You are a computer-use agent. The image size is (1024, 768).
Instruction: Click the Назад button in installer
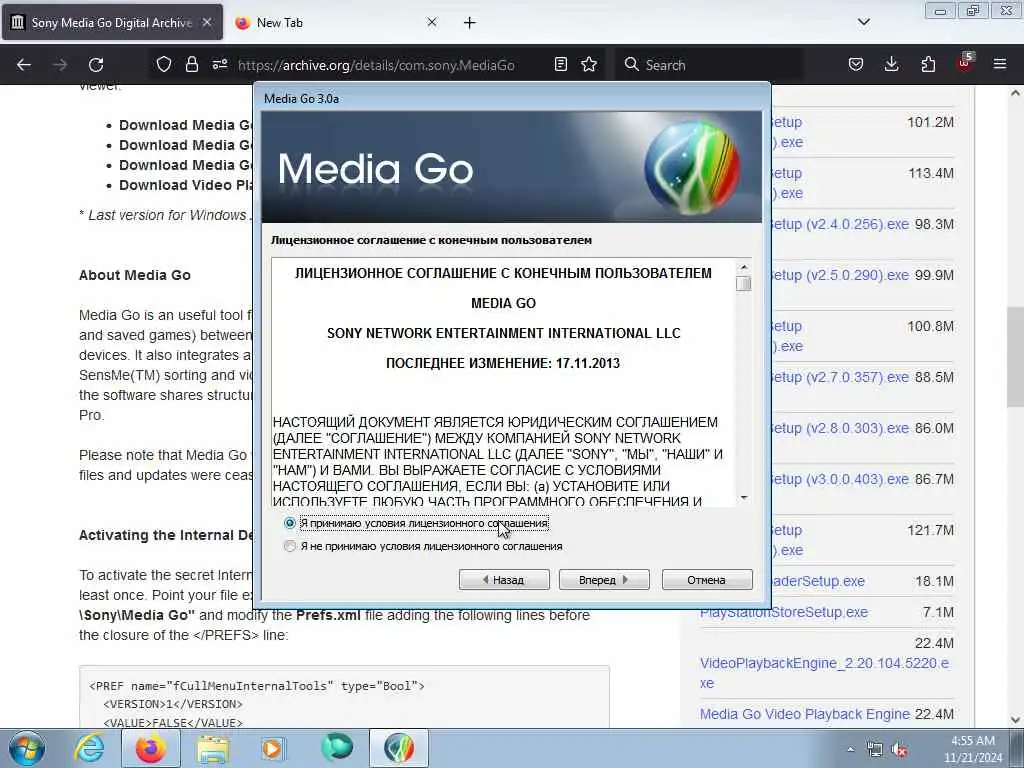coord(504,580)
